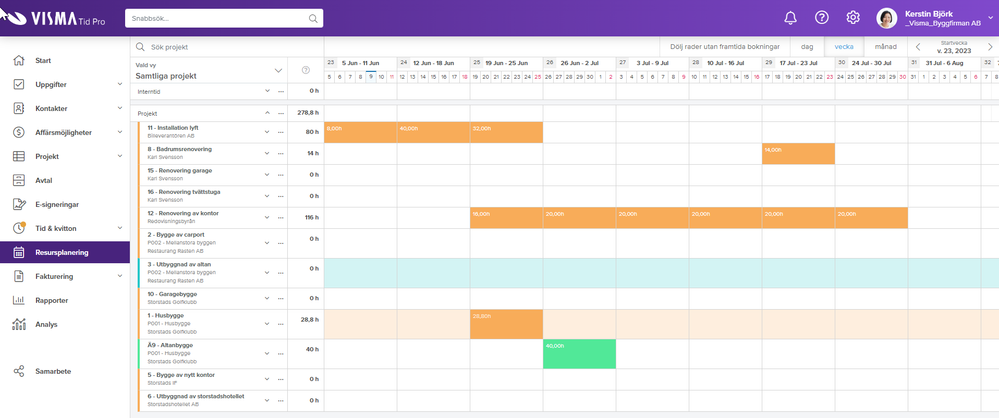Click the Avtal icon in sidebar
999x418 pixels.
[x=19, y=180]
